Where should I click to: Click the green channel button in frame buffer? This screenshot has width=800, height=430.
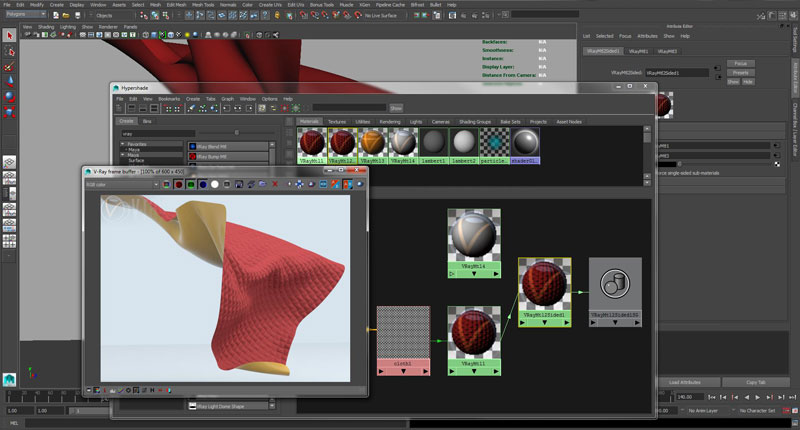point(191,184)
